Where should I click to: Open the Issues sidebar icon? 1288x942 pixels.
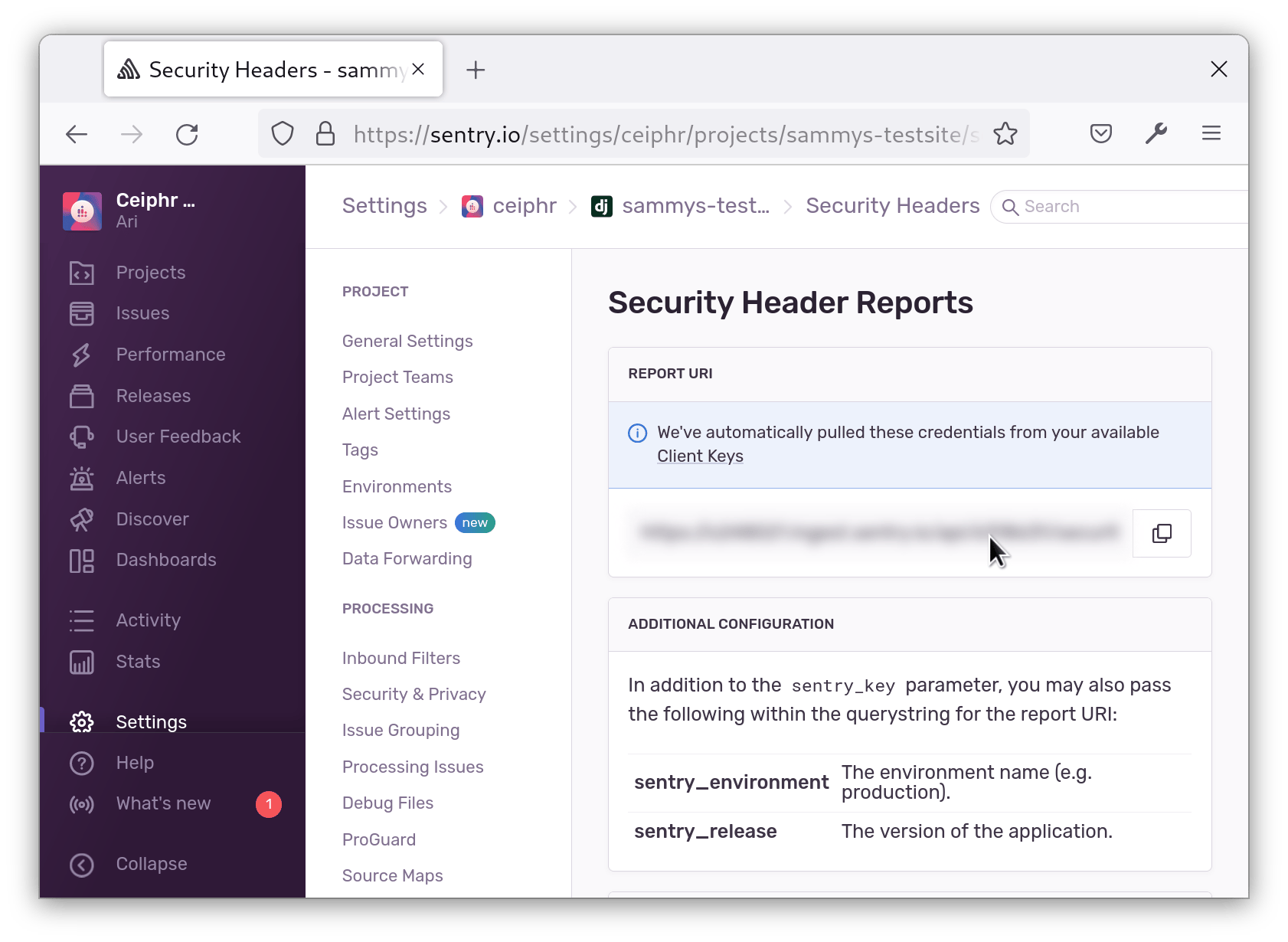82,313
